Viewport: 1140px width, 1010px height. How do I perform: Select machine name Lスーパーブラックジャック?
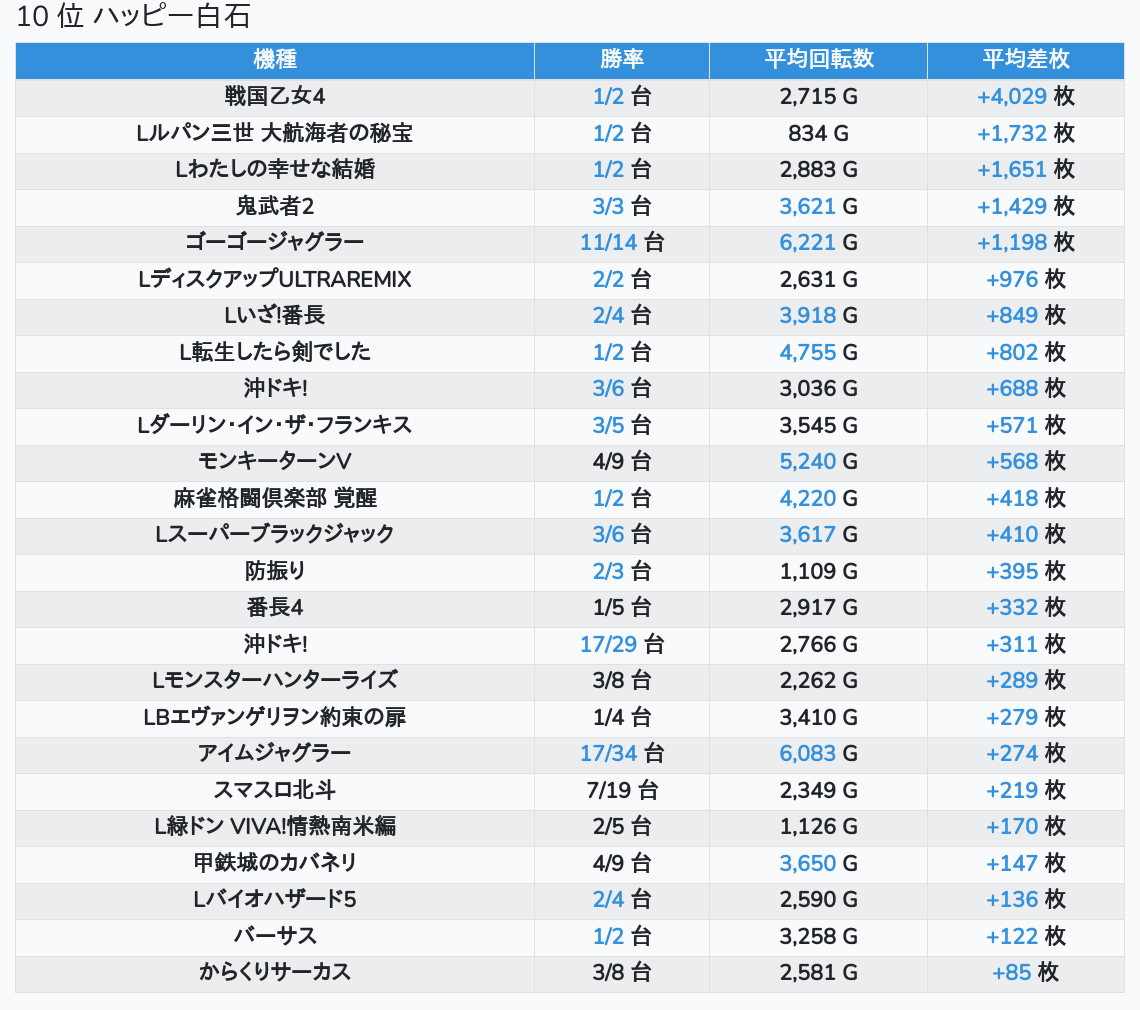[275, 534]
